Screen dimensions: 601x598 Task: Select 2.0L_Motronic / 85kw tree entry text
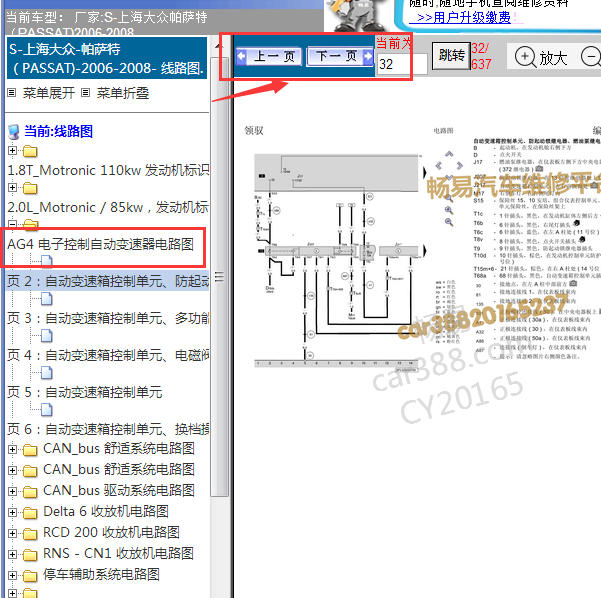[x=108, y=207]
